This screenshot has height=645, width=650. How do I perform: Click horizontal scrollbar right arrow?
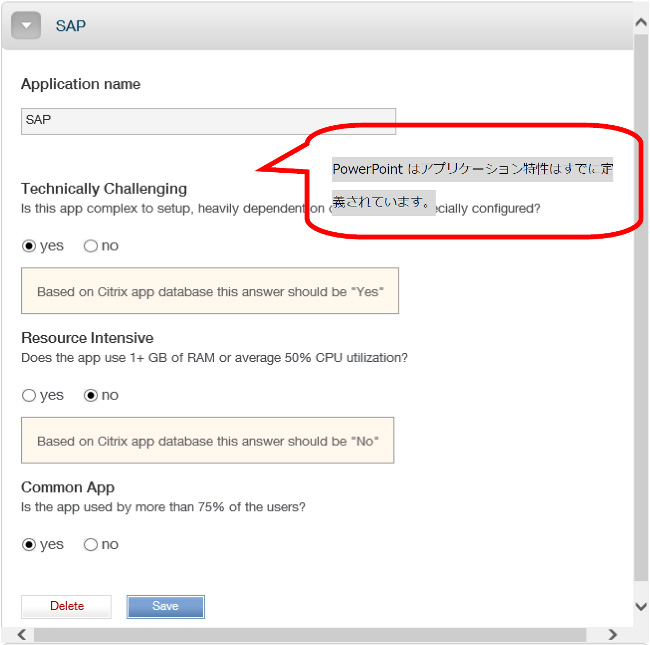click(612, 635)
